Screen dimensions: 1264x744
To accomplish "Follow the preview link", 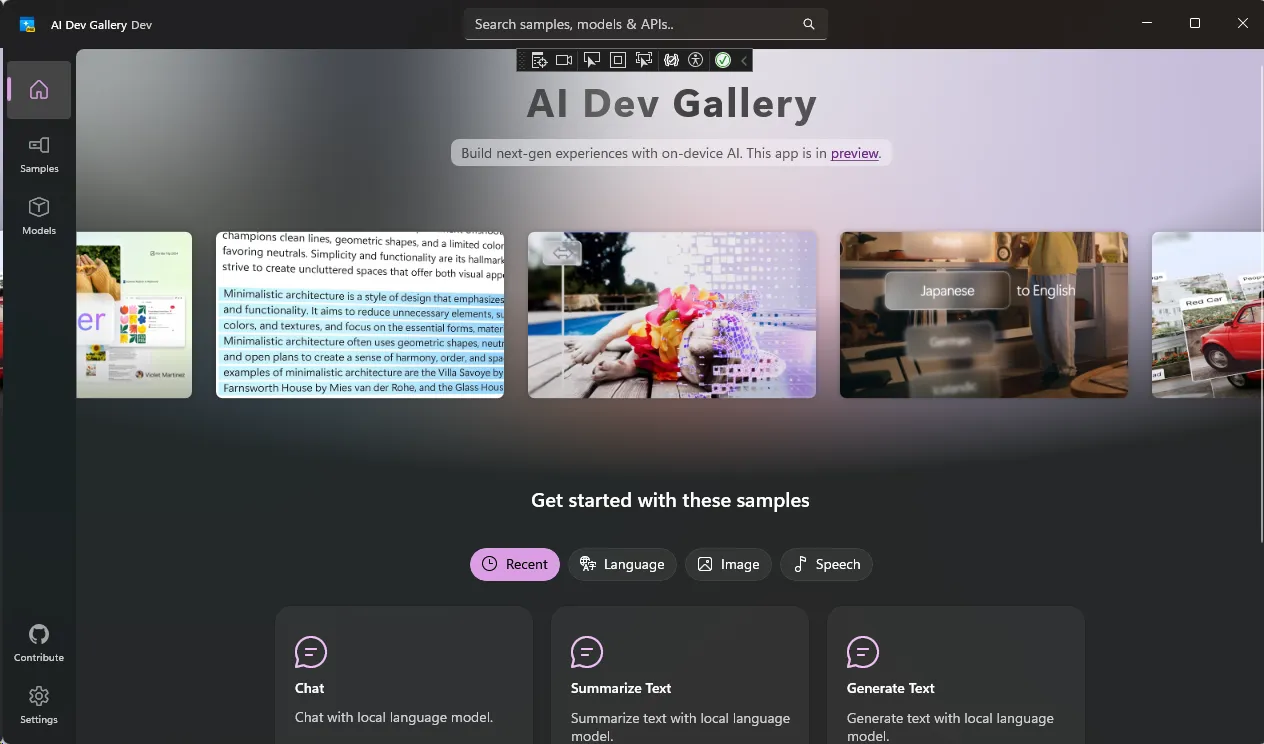I will pos(855,153).
